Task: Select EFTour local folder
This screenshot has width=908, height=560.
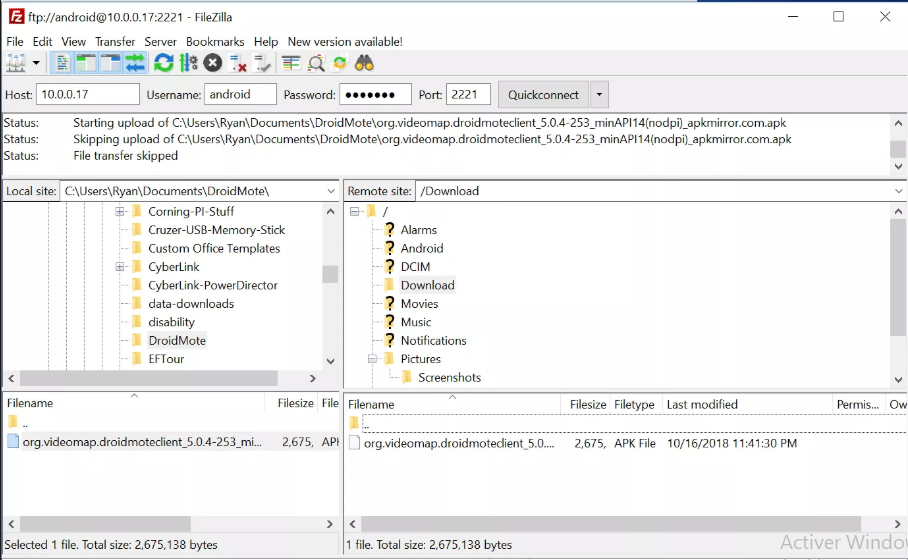Action: pos(166,359)
